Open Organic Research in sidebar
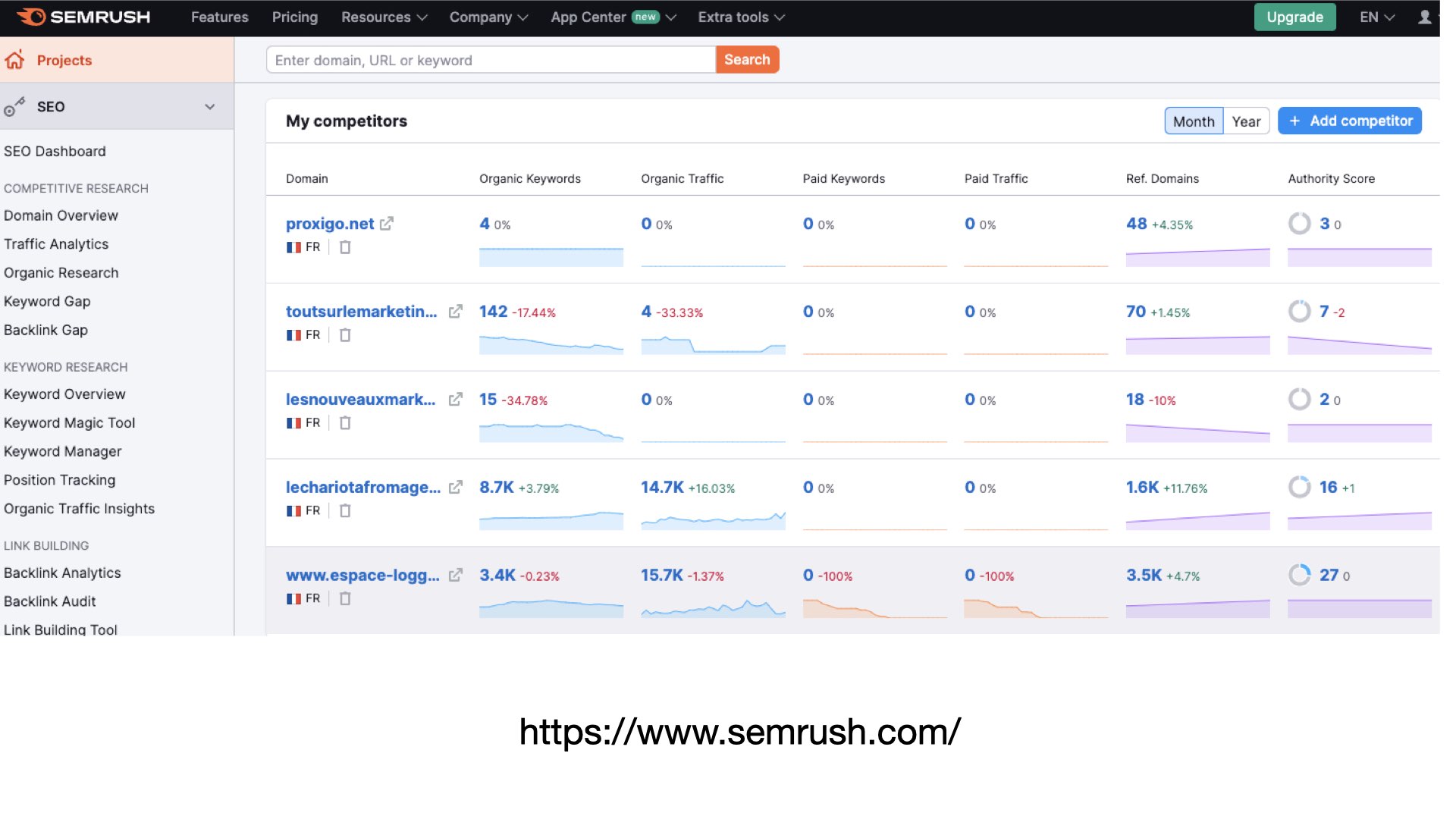Image resolution: width=1456 pixels, height=819 pixels. 61,273
